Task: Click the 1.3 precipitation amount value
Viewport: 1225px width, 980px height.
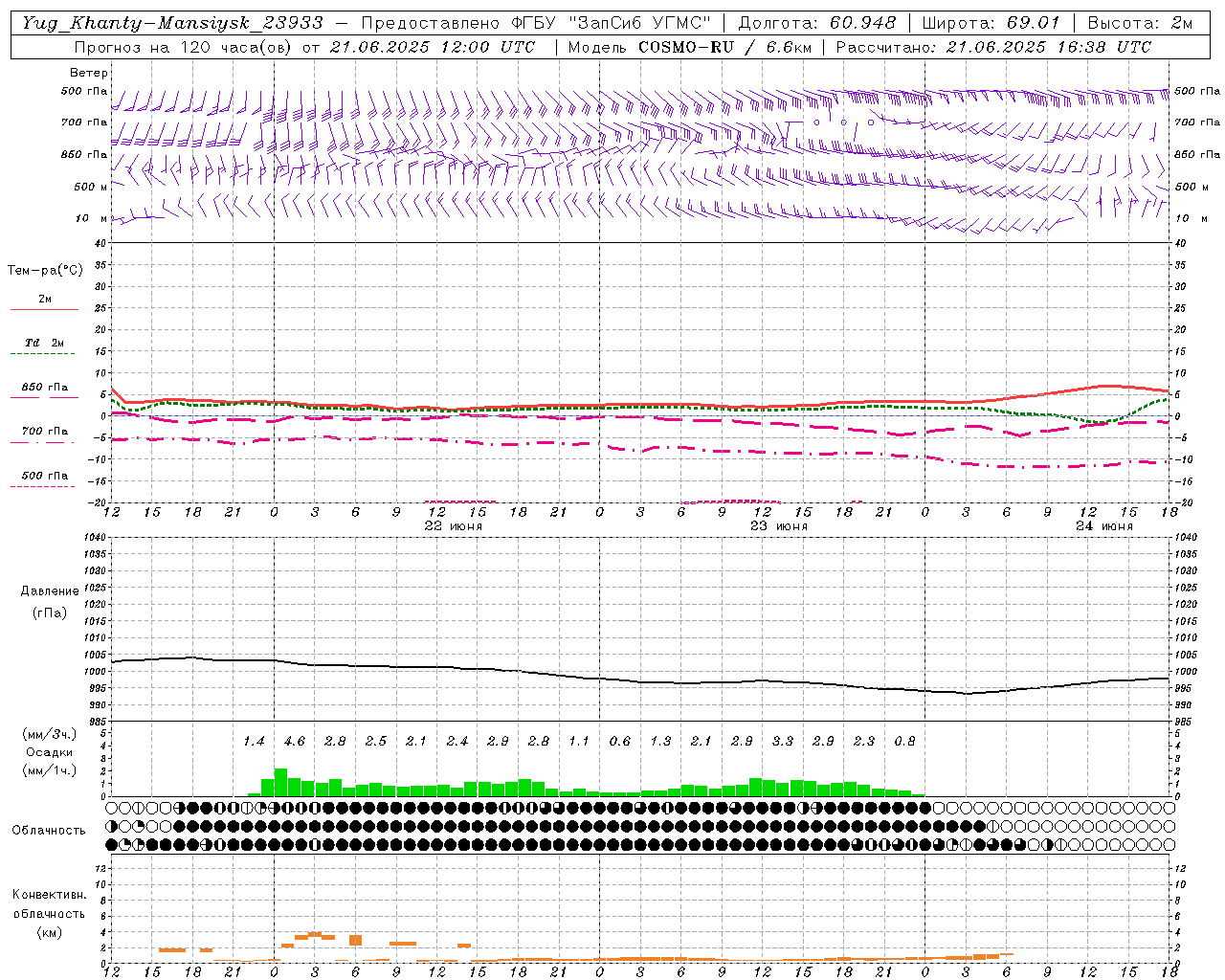Action: pos(660,742)
